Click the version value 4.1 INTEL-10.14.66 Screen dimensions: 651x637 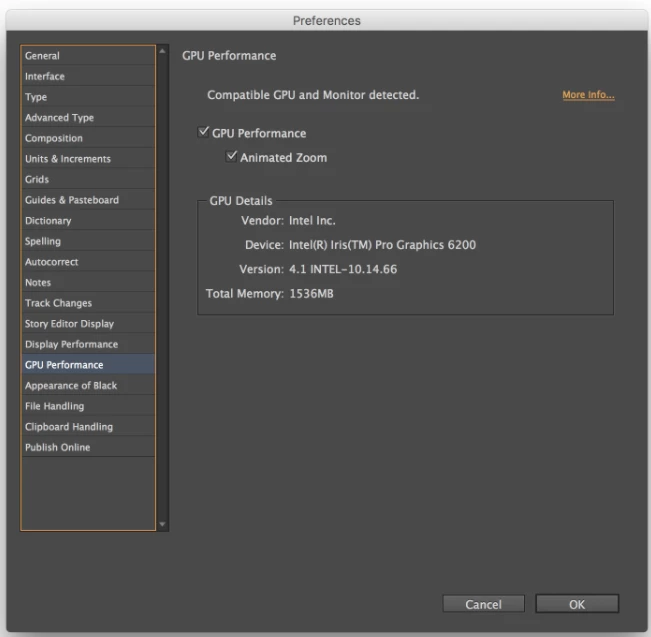[343, 270]
